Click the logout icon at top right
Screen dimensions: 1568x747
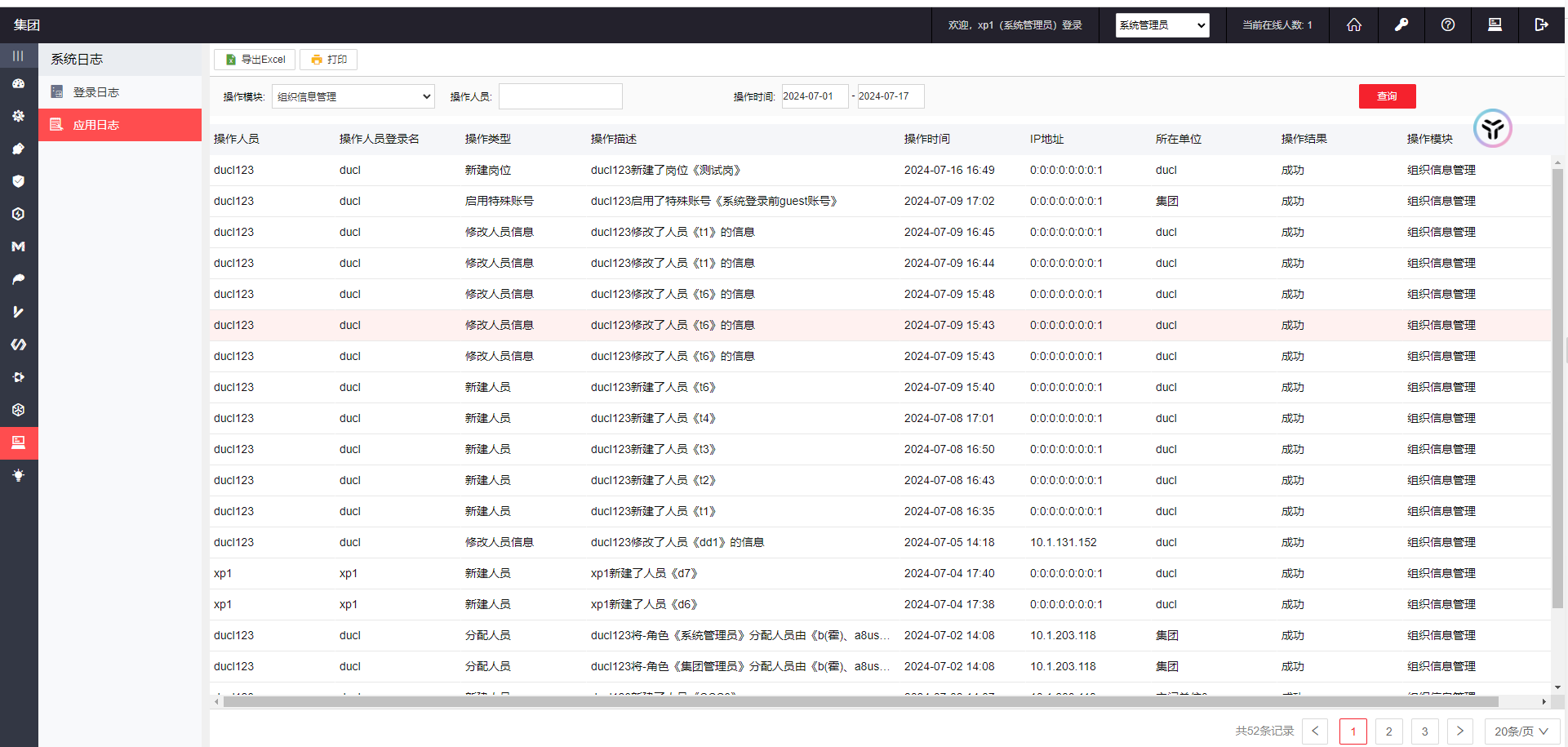coord(1541,25)
